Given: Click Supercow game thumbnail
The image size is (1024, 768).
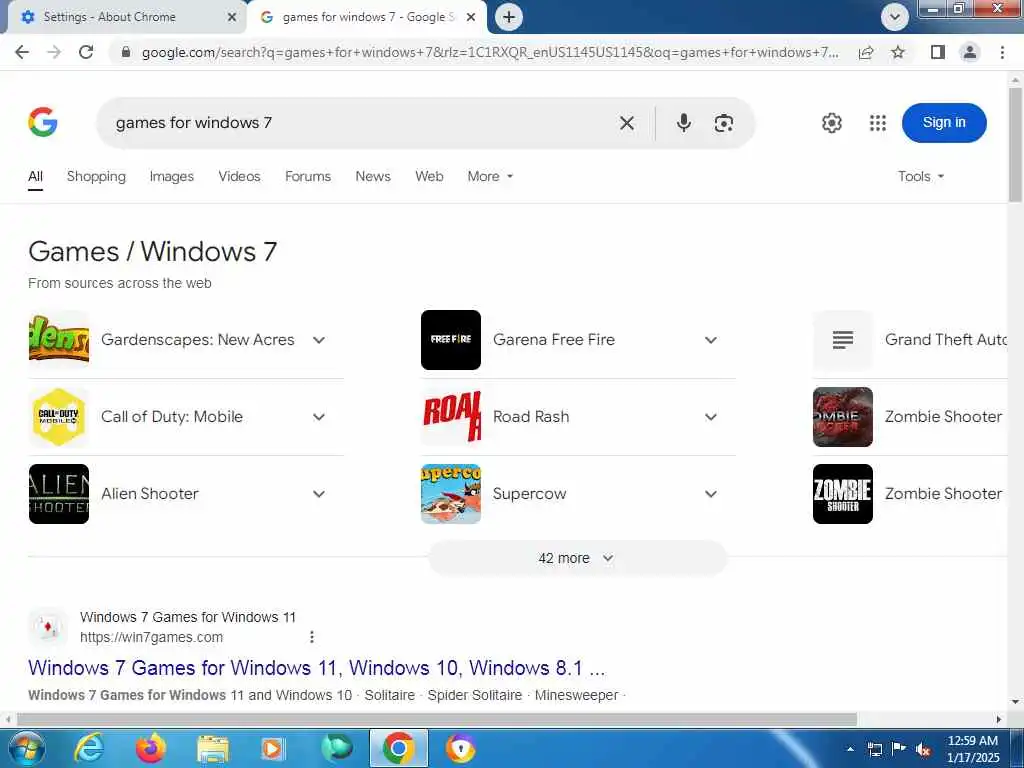Looking at the screenshot, I should pos(451,494).
